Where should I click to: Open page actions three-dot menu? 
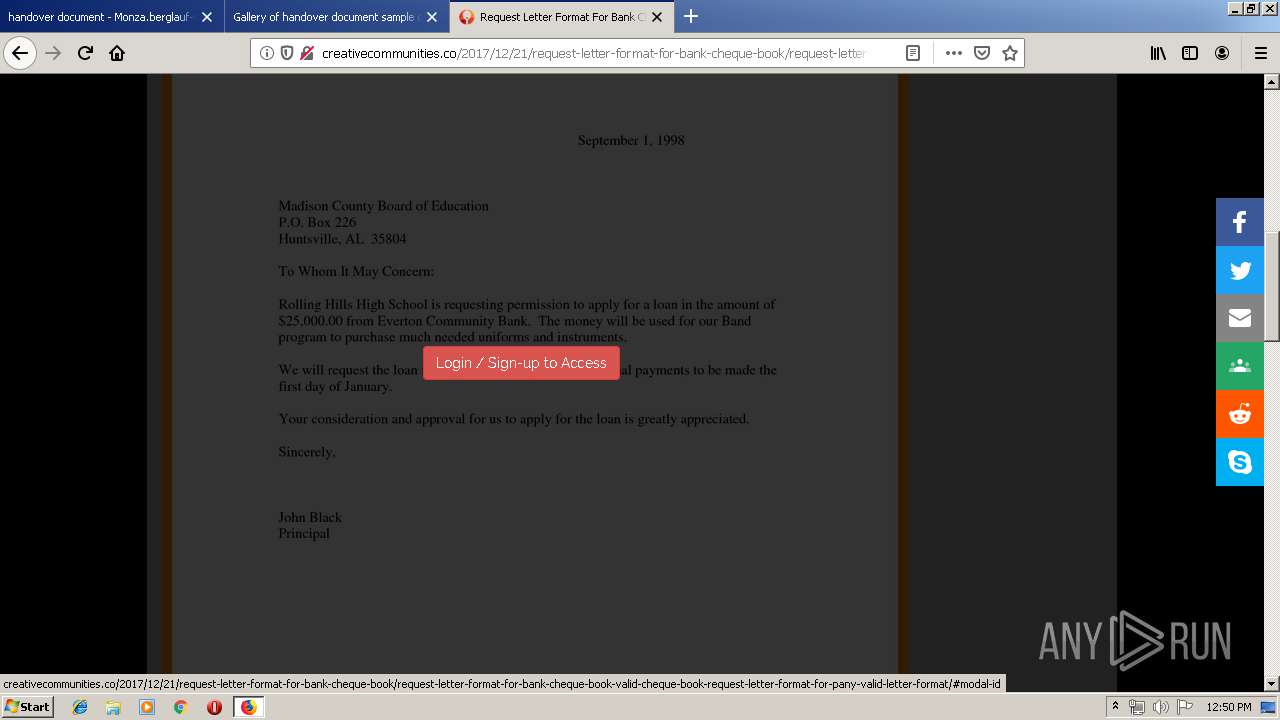[954, 53]
